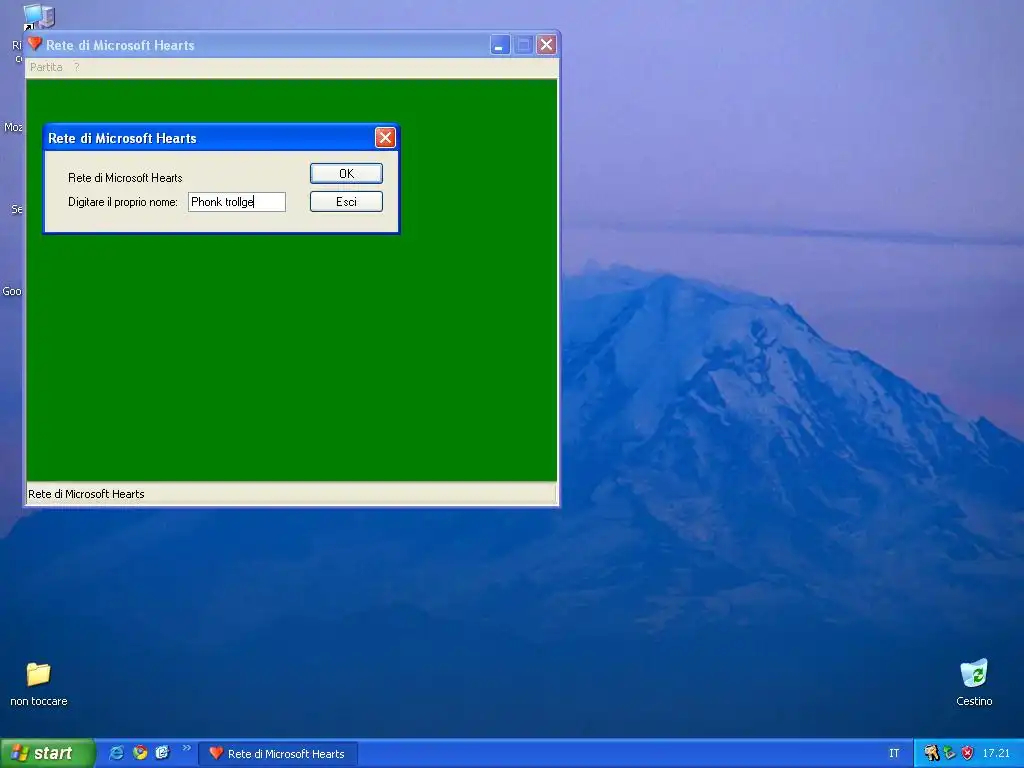
Task: Expand hidden Quick Launch items chevron
Action: tap(186, 748)
